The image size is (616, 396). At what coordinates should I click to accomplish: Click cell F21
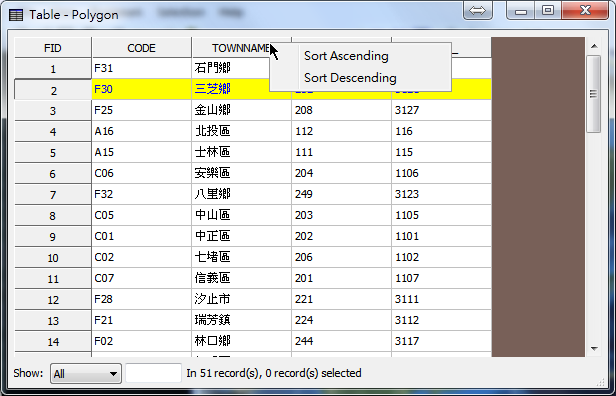(x=141, y=320)
